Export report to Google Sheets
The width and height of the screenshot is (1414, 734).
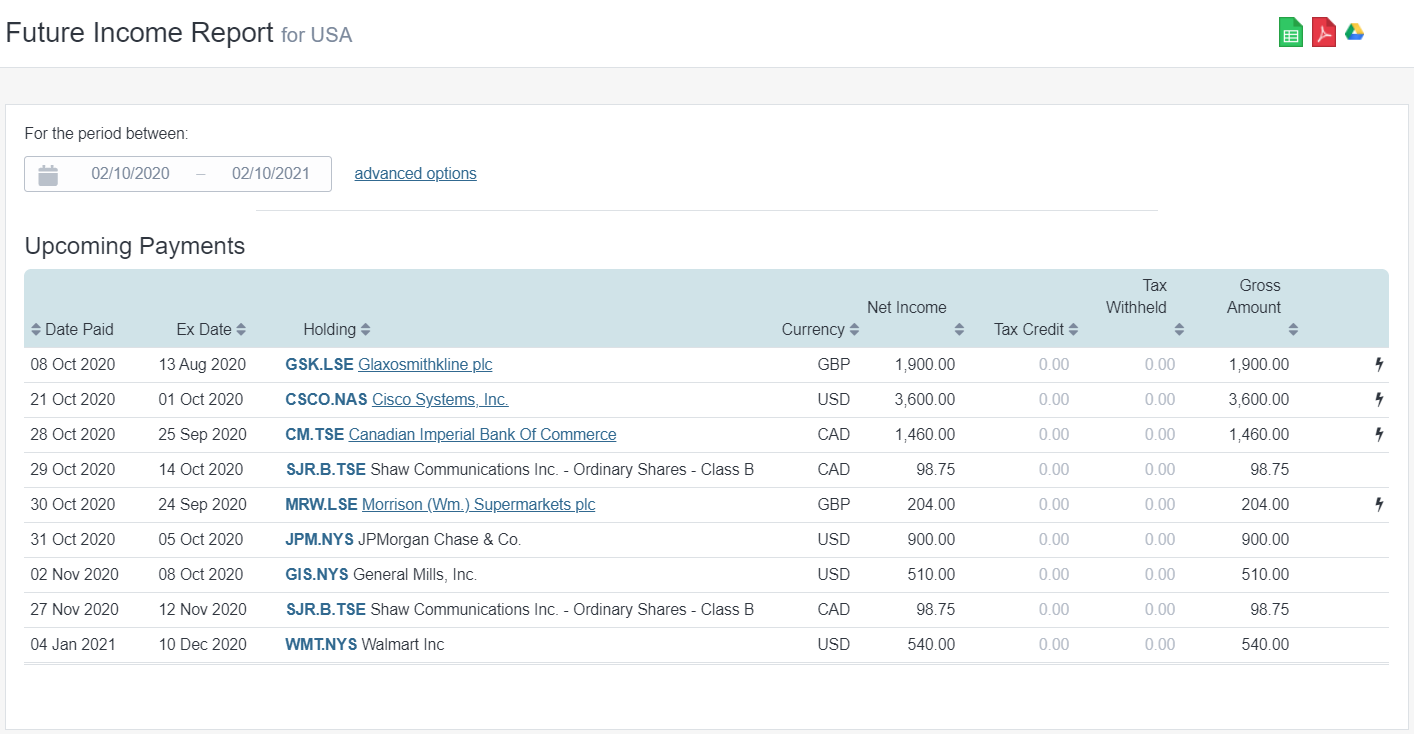click(1290, 31)
